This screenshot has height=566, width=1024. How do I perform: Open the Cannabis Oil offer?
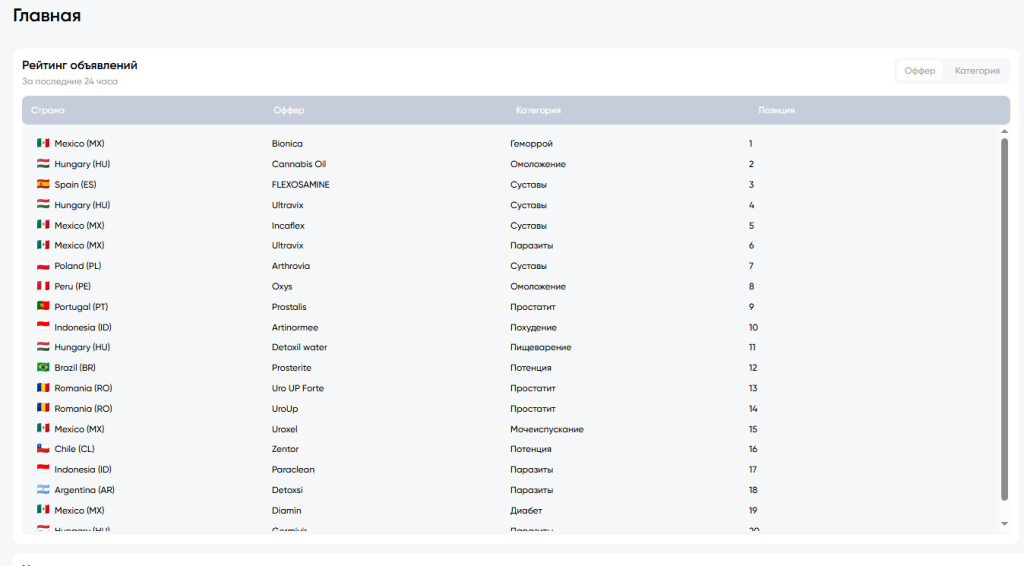[298, 164]
